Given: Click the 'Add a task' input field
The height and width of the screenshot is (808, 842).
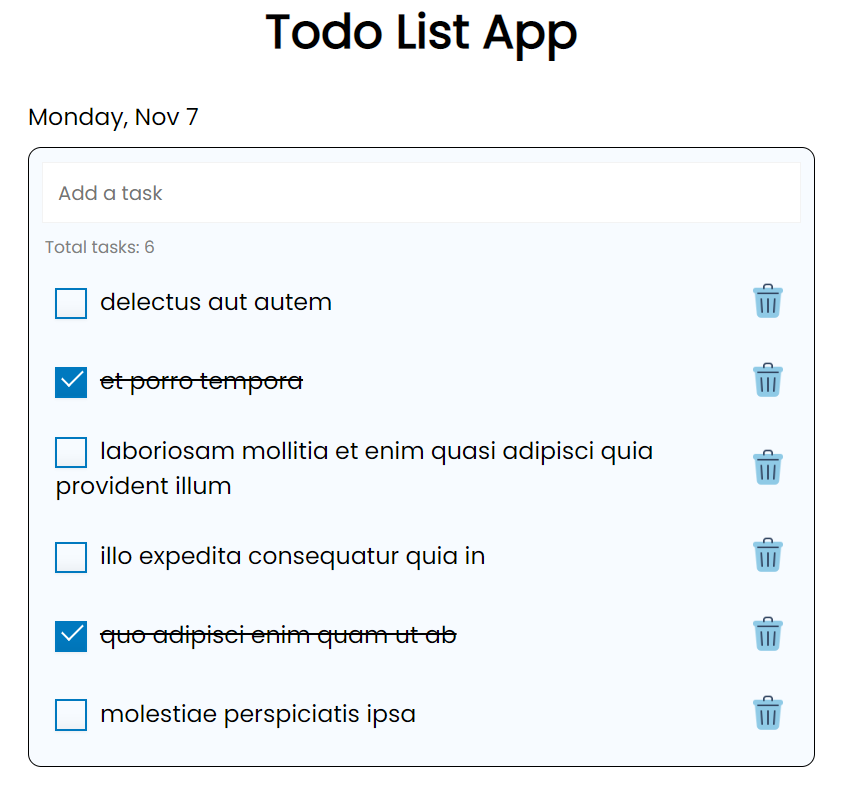Looking at the screenshot, I should coord(420,192).
